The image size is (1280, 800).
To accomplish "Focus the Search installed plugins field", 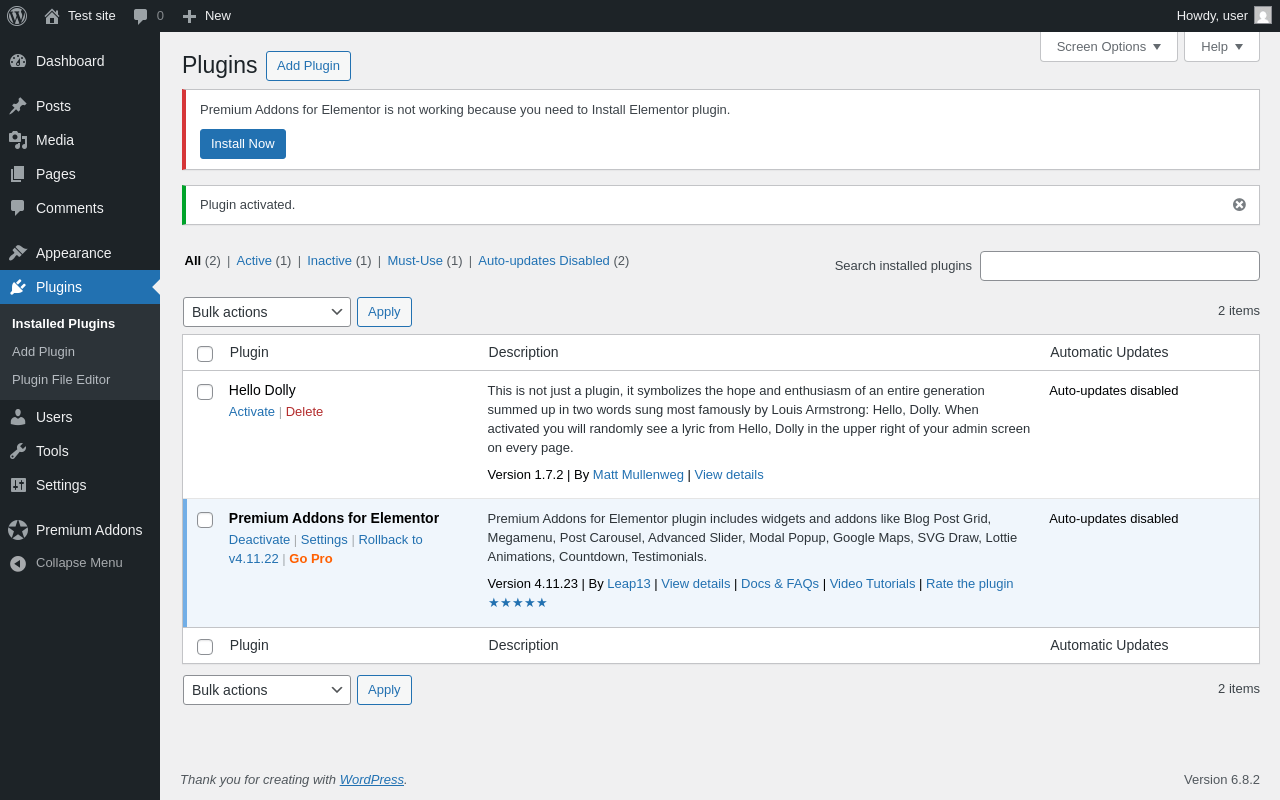I will pyautogui.click(x=1120, y=266).
